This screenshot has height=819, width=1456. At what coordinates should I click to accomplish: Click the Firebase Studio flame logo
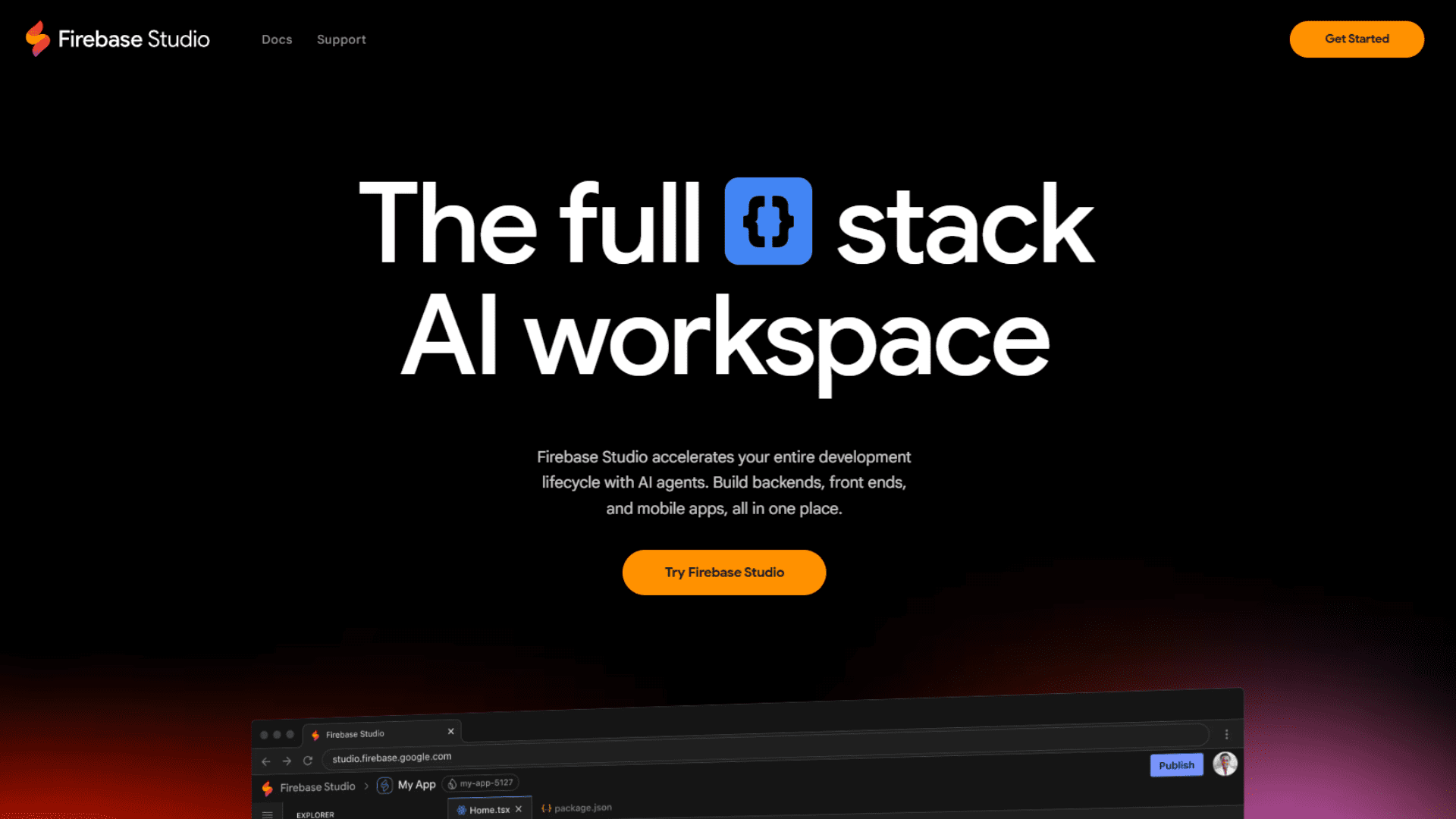coord(37,39)
